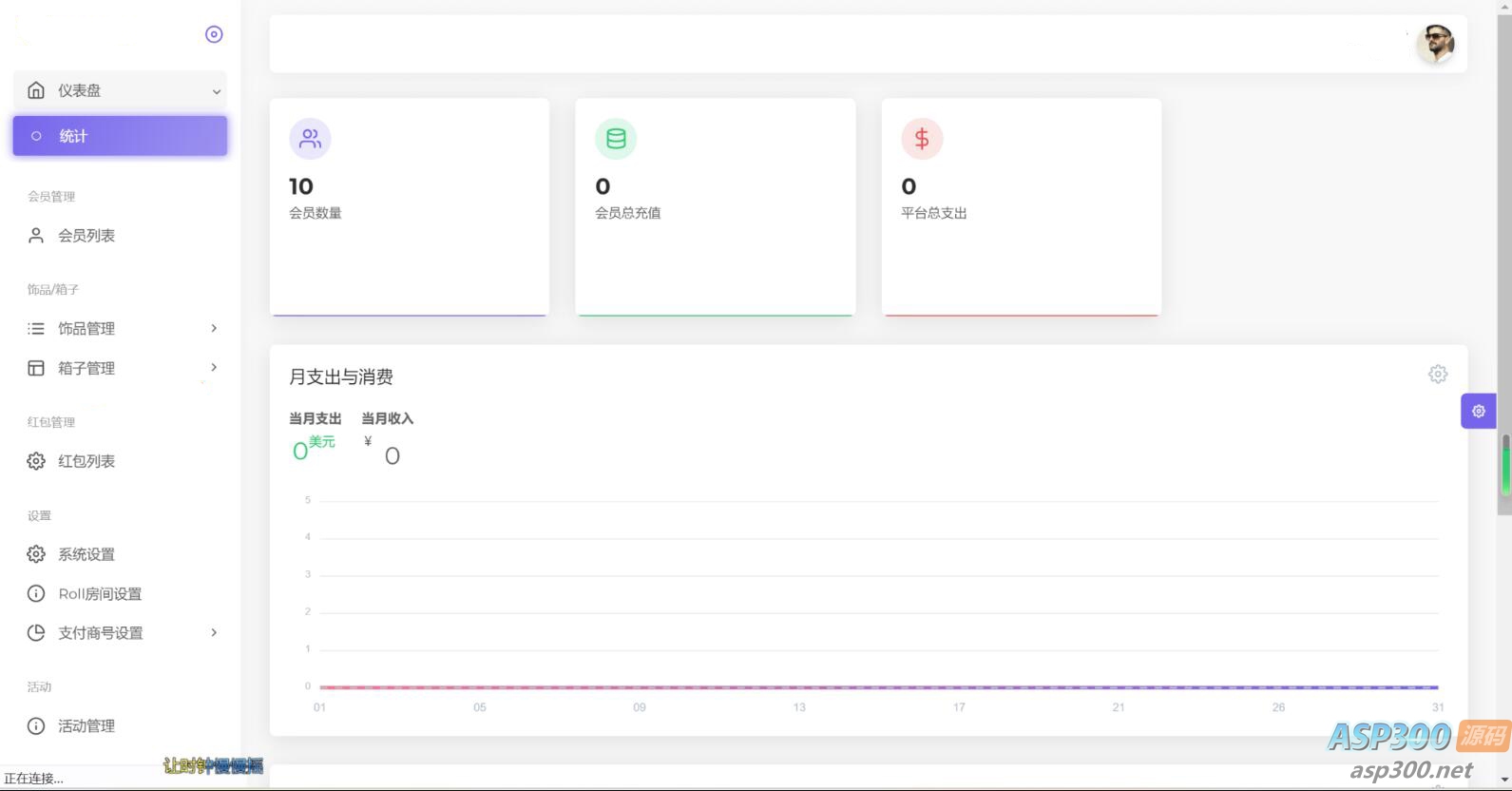
Task: Expand the 支付商号设置 submenu arrow
Action: [x=214, y=633]
